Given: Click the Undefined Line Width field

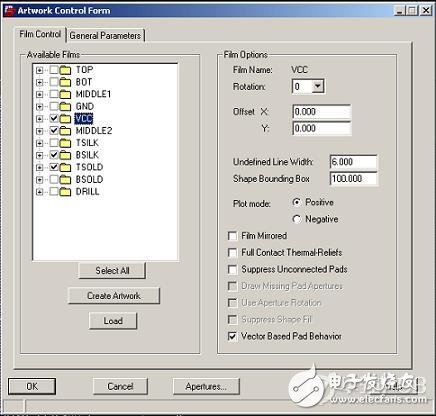Looking at the screenshot, I should (x=353, y=162).
